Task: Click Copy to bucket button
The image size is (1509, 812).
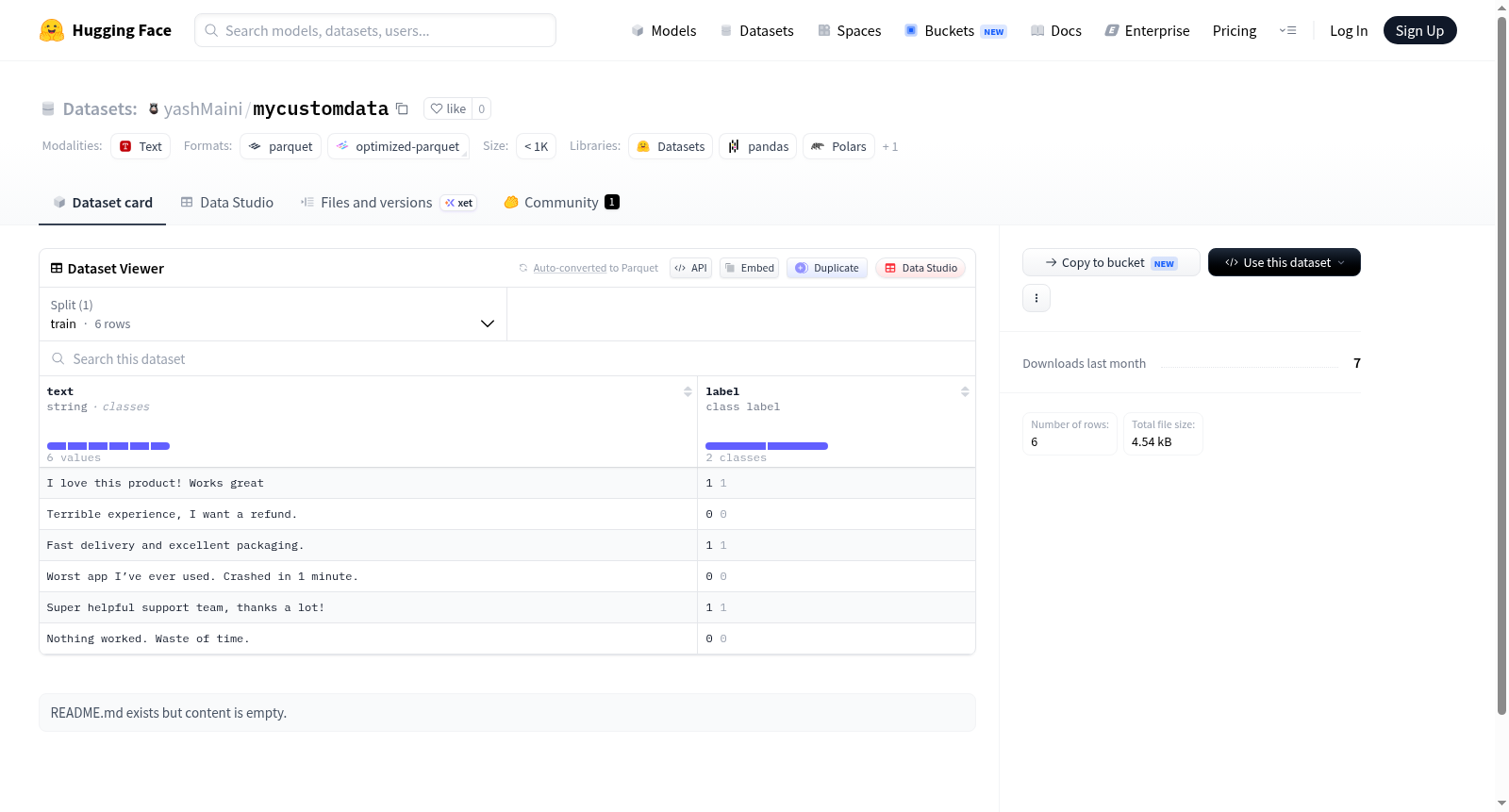Action: click(1111, 262)
